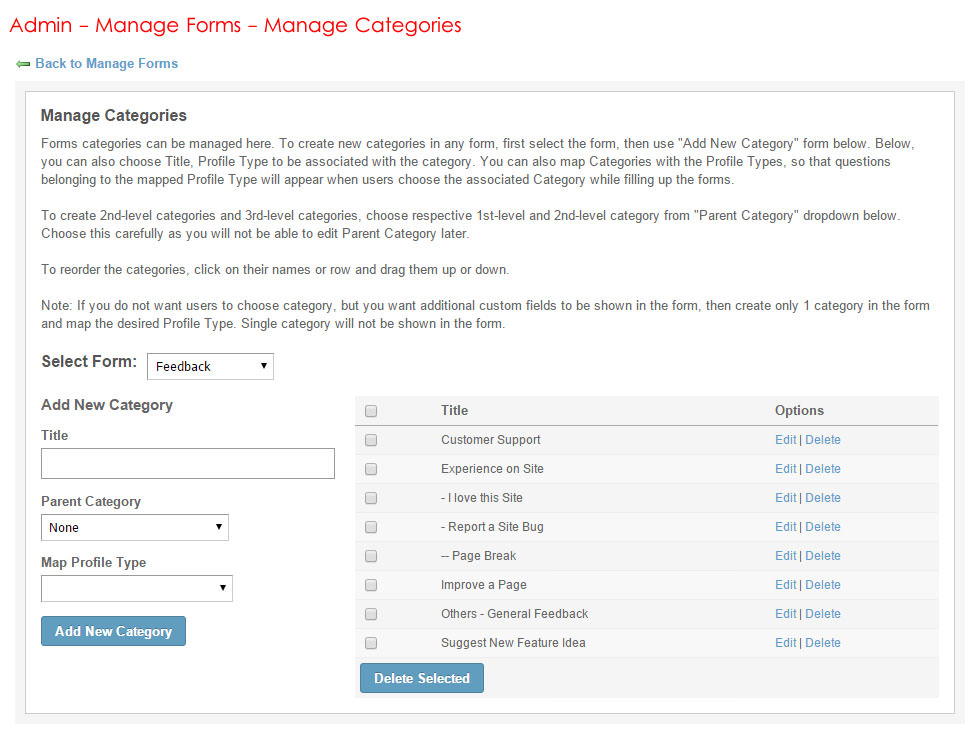Delete the Customer Support category
Viewport: 975px width, 735px height.
tap(823, 440)
